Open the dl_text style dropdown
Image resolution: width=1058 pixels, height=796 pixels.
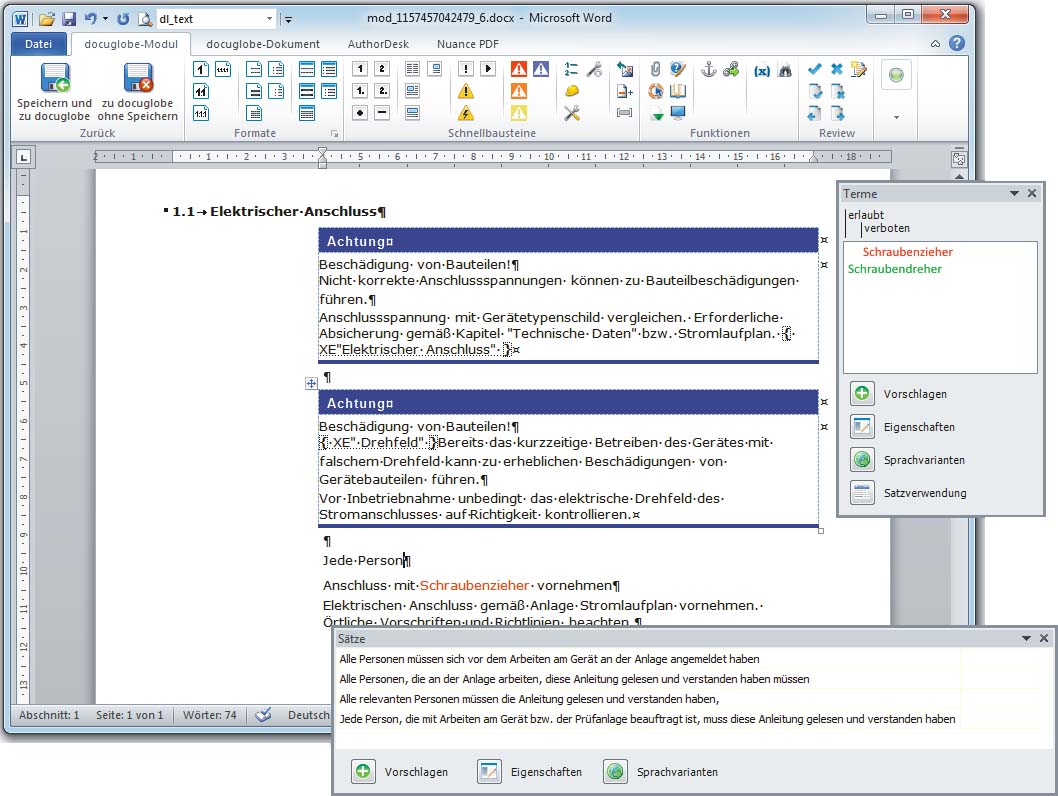[270, 19]
